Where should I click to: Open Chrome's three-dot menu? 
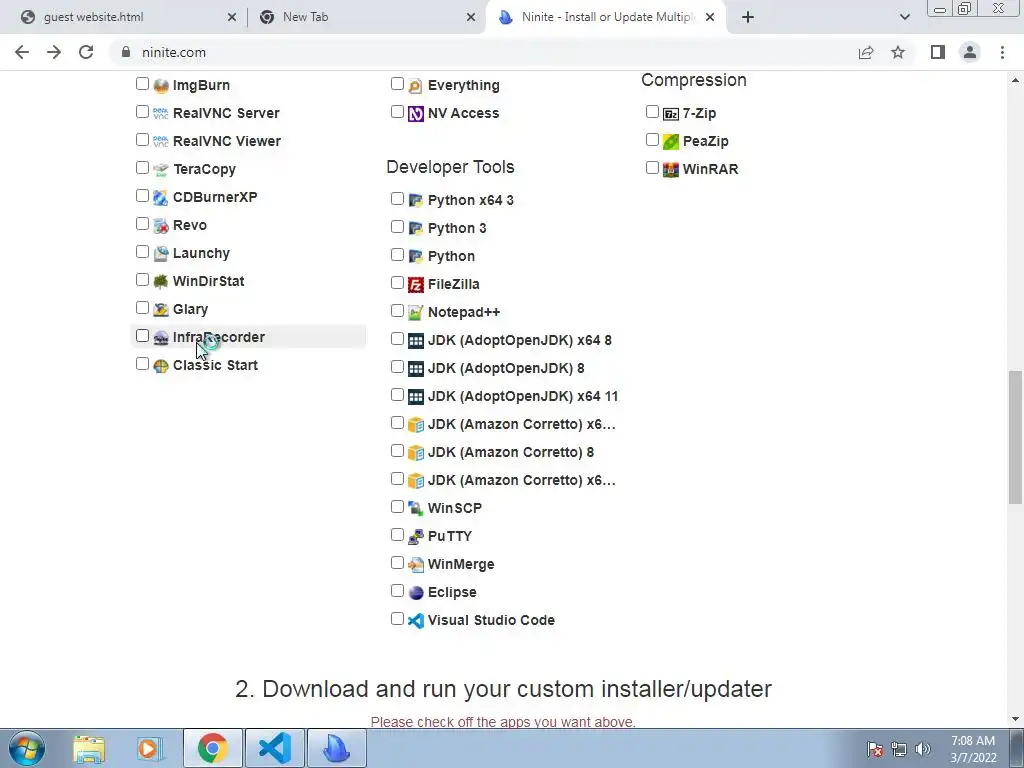[1002, 52]
